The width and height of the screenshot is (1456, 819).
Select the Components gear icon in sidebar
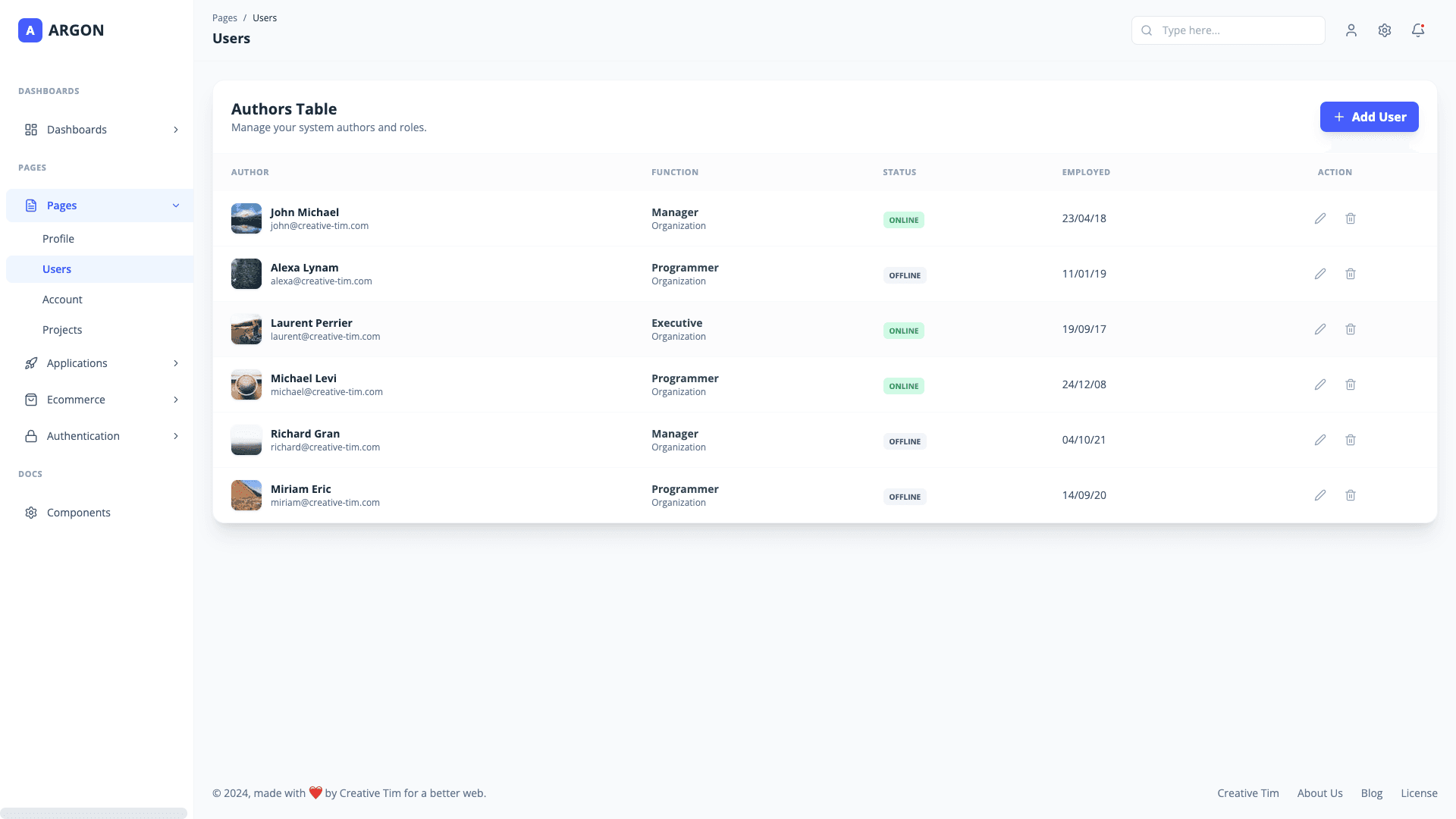[31, 513]
